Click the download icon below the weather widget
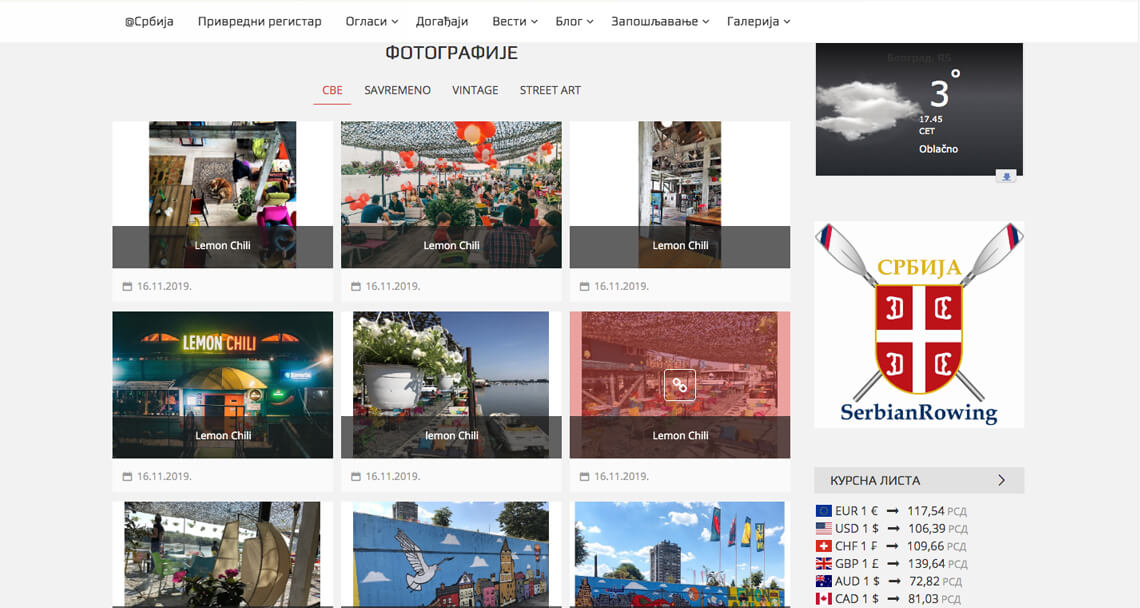Screen dimensions: 1140x608 (x=1005, y=176)
